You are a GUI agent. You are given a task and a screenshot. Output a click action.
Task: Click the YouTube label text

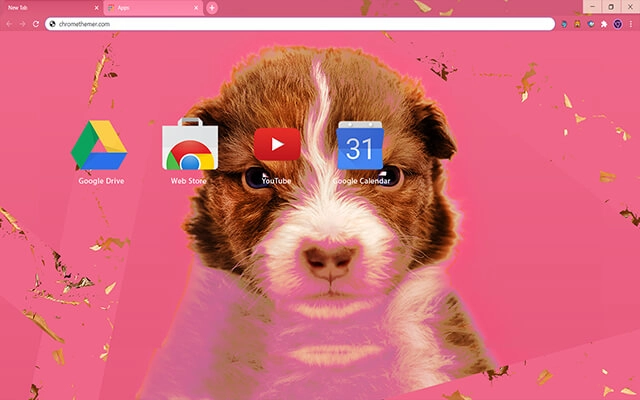pos(276,181)
